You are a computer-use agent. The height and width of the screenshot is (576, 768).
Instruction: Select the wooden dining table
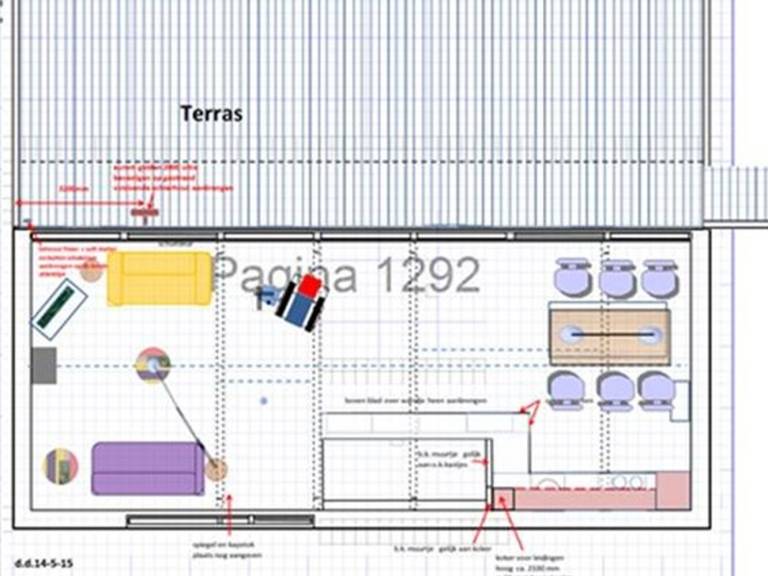pyautogui.click(x=609, y=336)
